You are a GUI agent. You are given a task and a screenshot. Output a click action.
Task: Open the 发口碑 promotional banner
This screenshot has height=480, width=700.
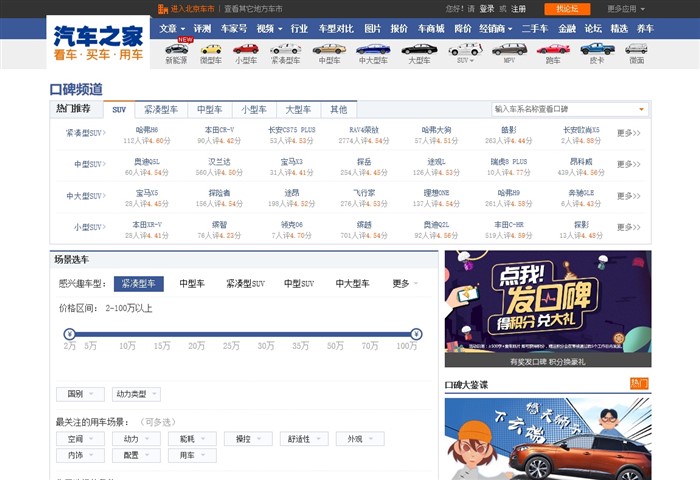[548, 309]
